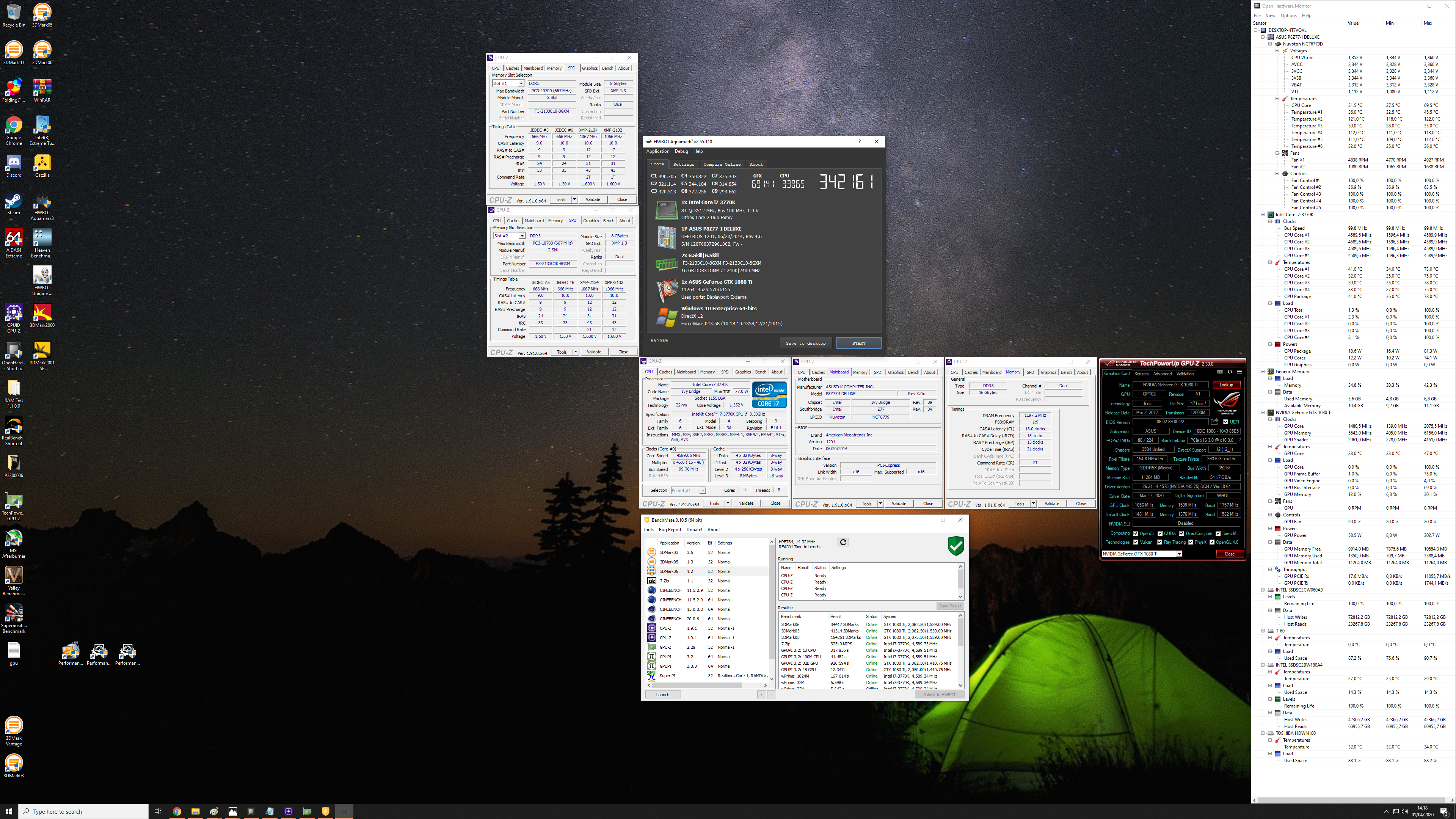The width and height of the screenshot is (1456, 819).
Task: Click the GPU-Z screenshot camera icon
Action: (x=1220, y=372)
